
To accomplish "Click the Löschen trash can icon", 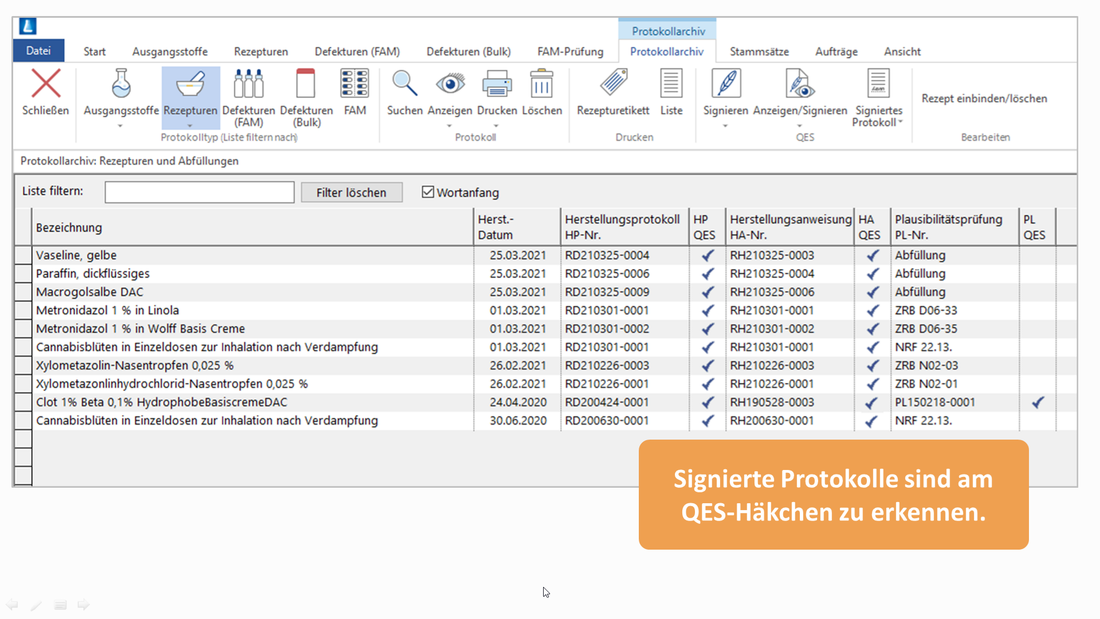I will [x=541, y=85].
